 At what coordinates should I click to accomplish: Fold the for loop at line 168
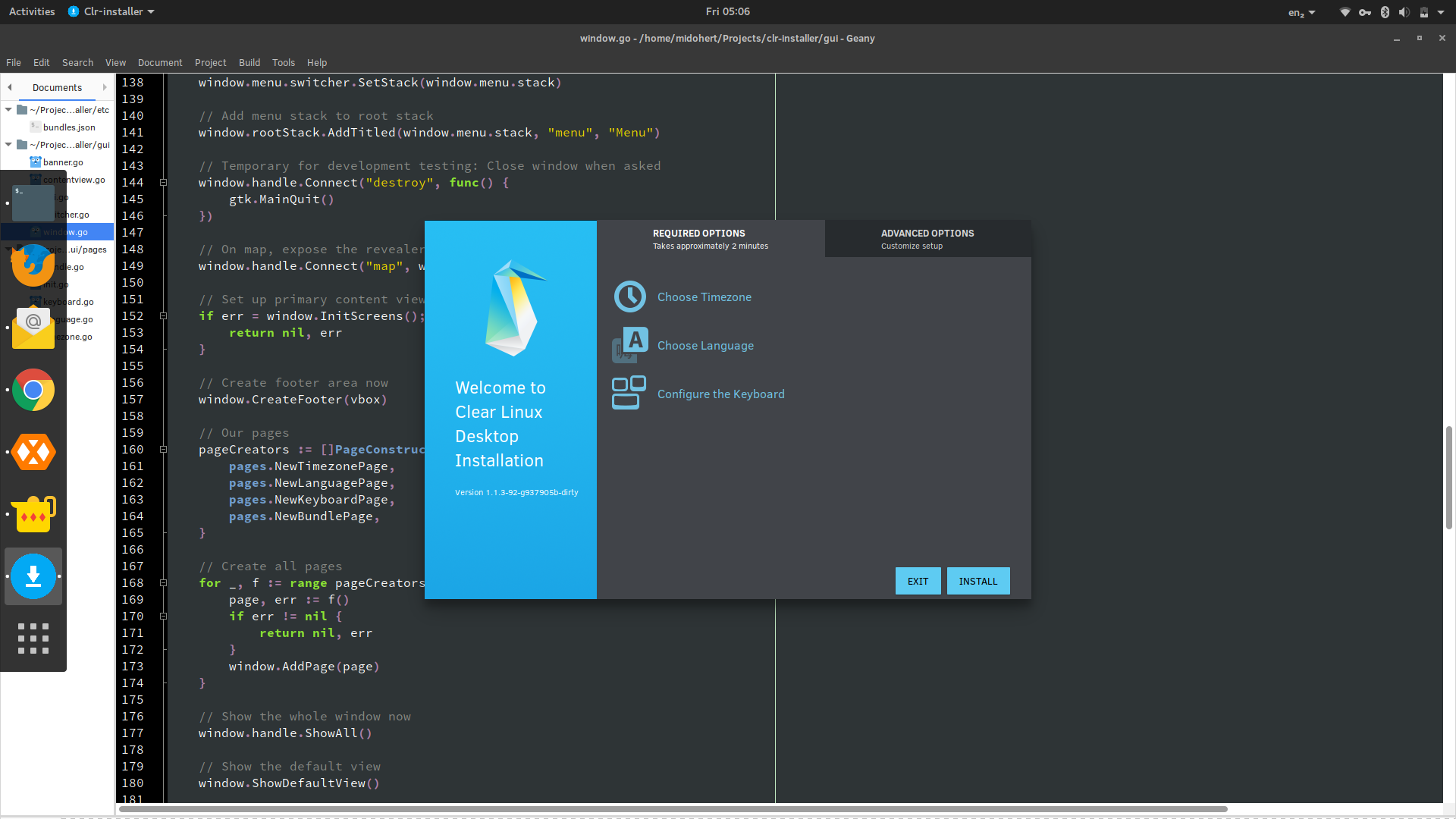pyautogui.click(x=163, y=582)
